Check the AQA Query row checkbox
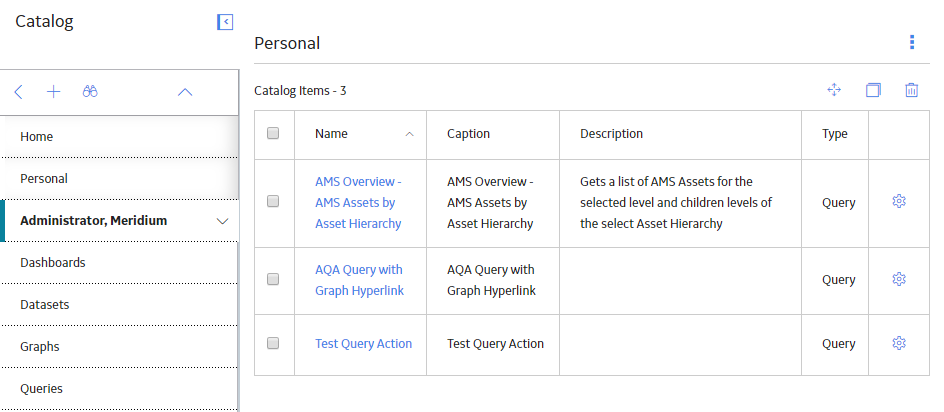 click(273, 279)
